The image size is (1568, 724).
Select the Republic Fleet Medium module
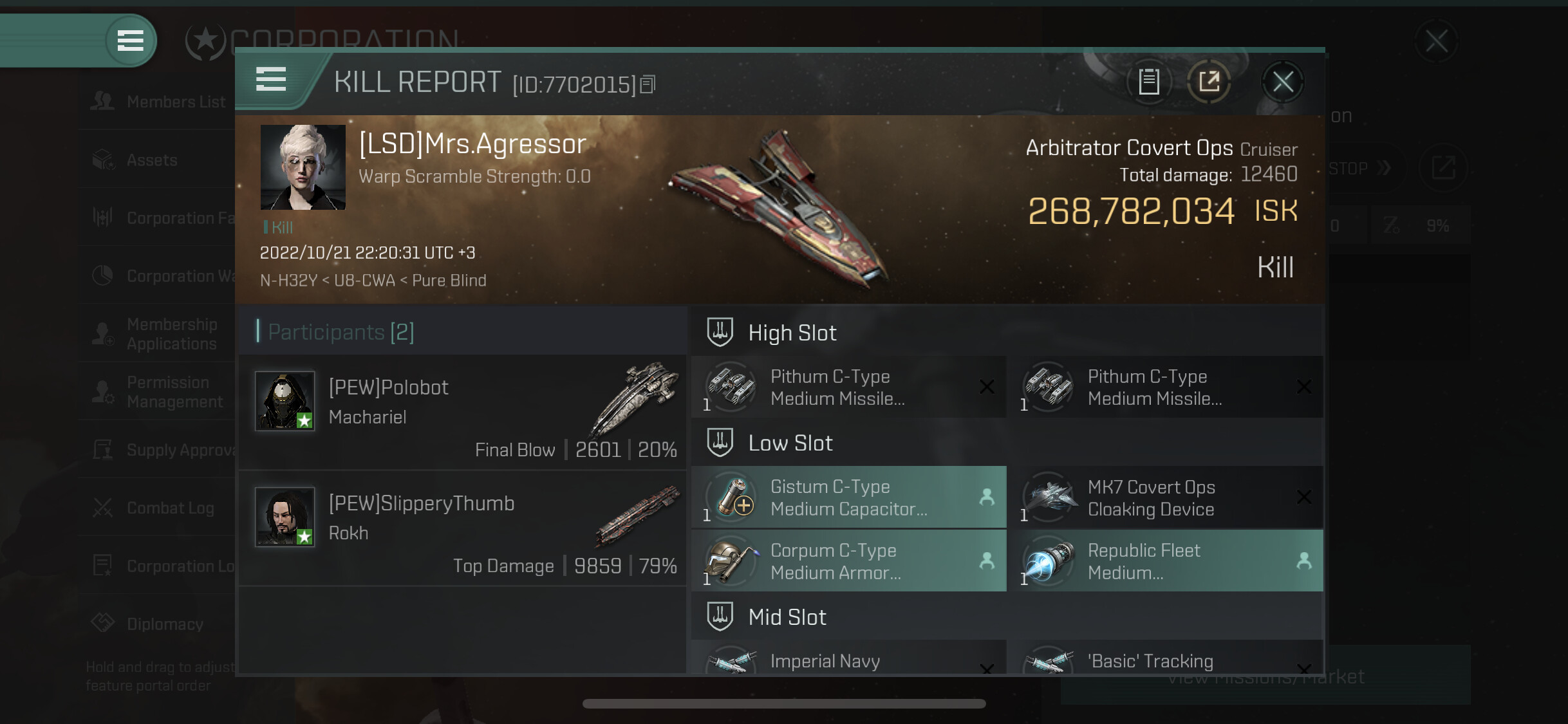(1166, 561)
